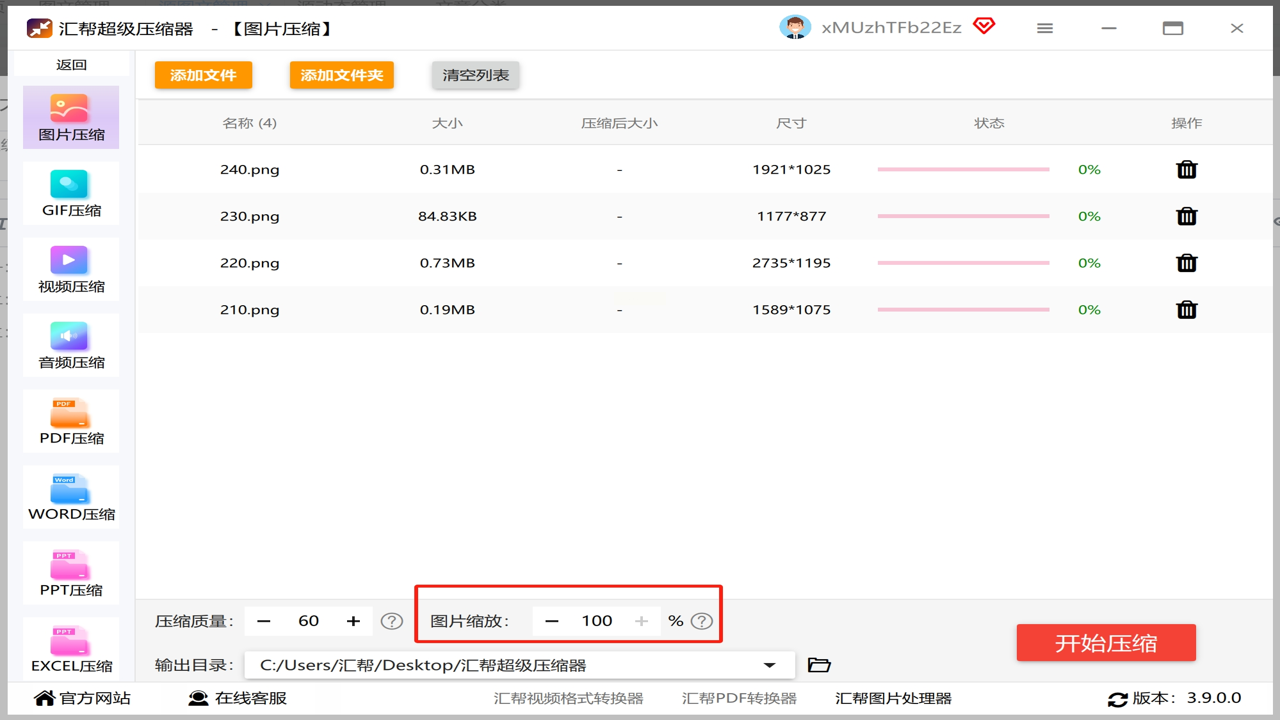1280x720 pixels.
Task: Click the red VIP diamond icon
Action: pyautogui.click(x=984, y=26)
